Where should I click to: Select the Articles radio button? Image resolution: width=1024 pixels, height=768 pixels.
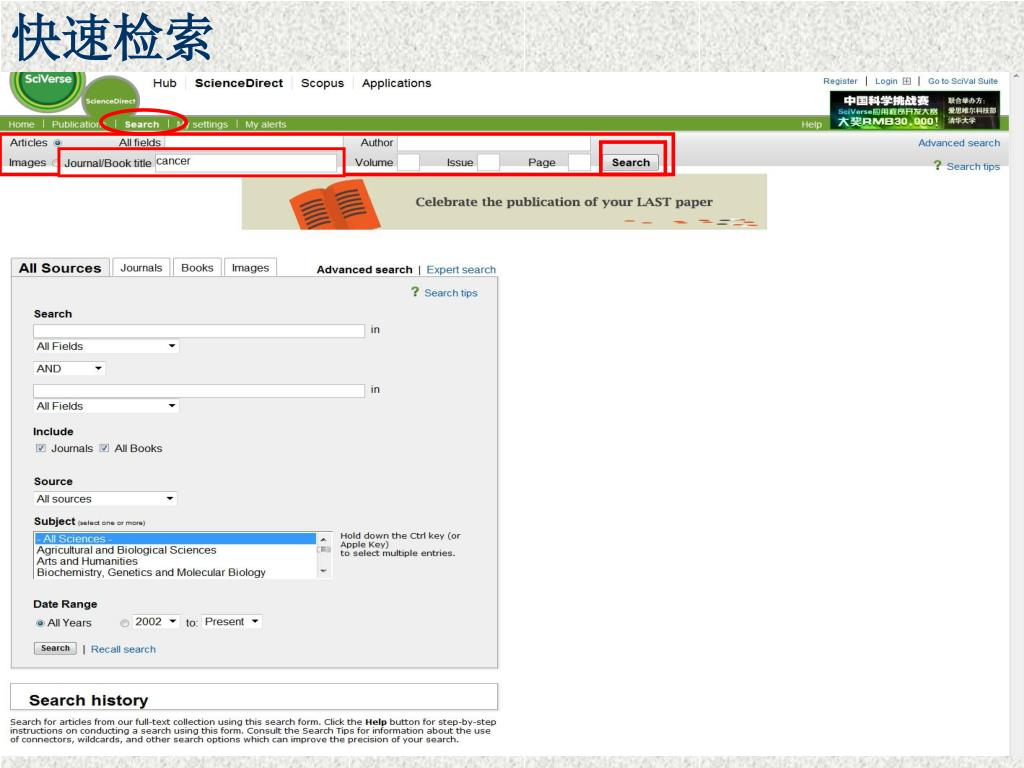(57, 142)
